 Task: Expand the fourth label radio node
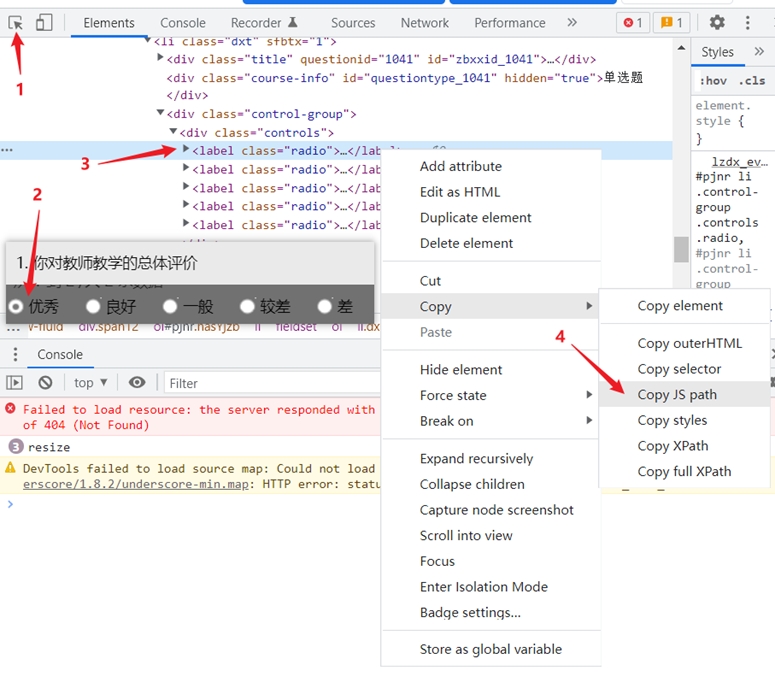pos(186,204)
